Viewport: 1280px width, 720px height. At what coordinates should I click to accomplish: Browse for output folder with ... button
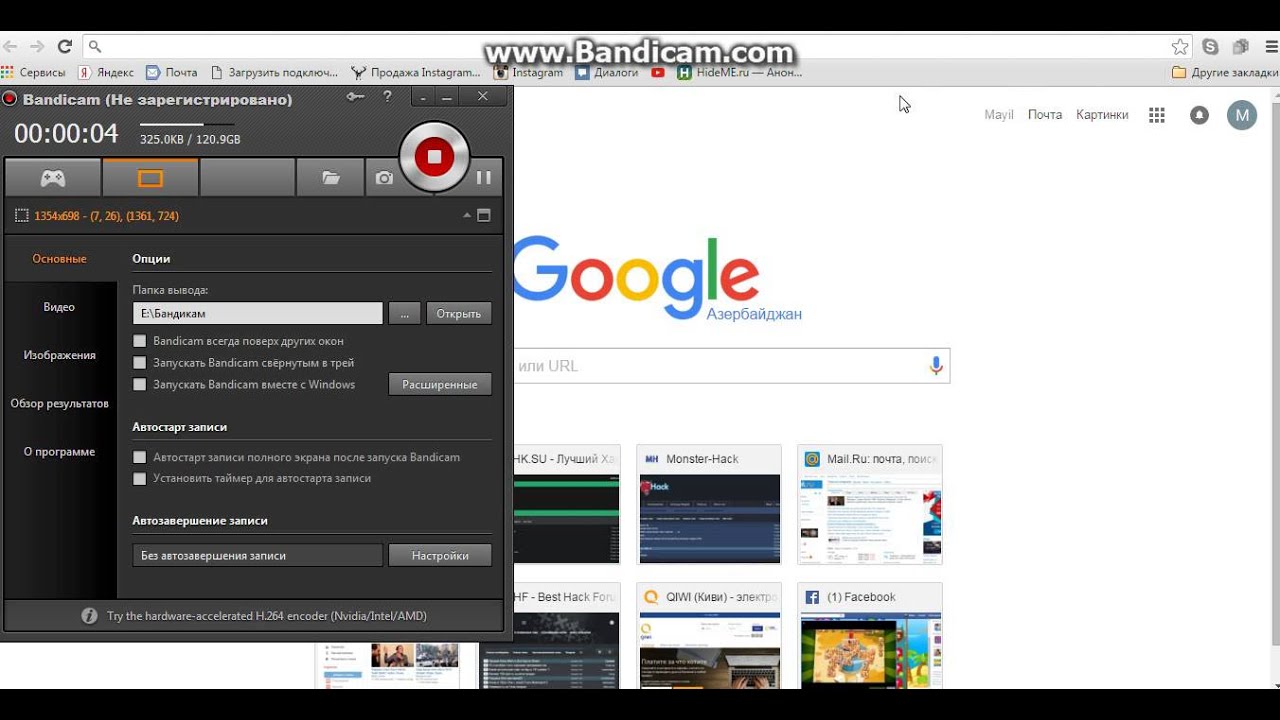404,313
